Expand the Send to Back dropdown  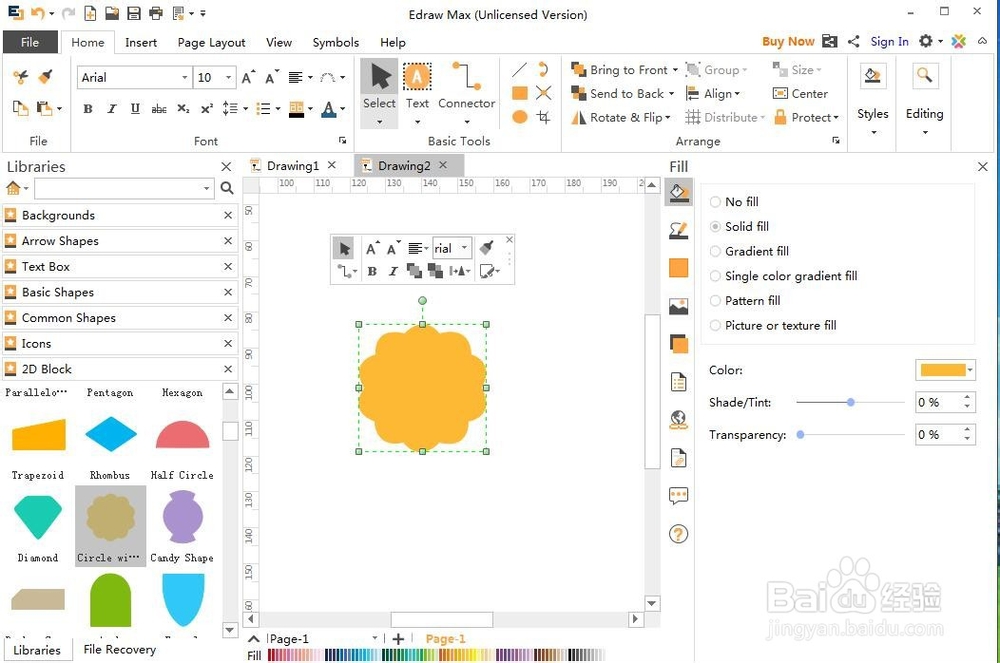coord(672,94)
